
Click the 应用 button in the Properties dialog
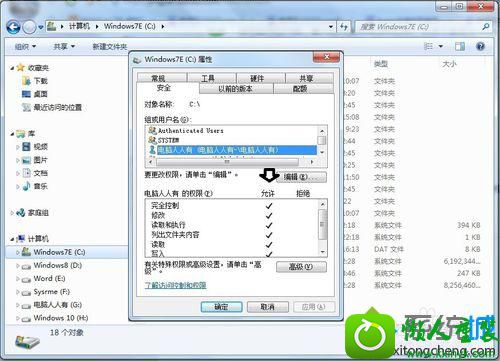tap(314, 307)
